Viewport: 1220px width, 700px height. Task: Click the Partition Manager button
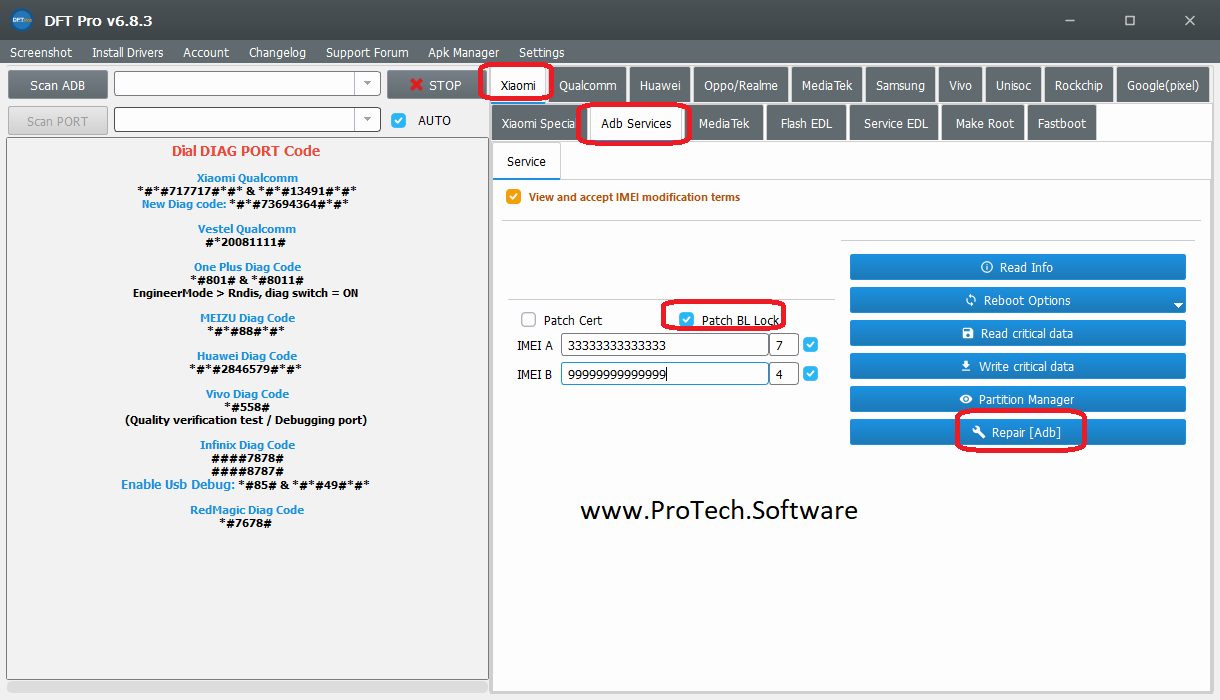1018,399
